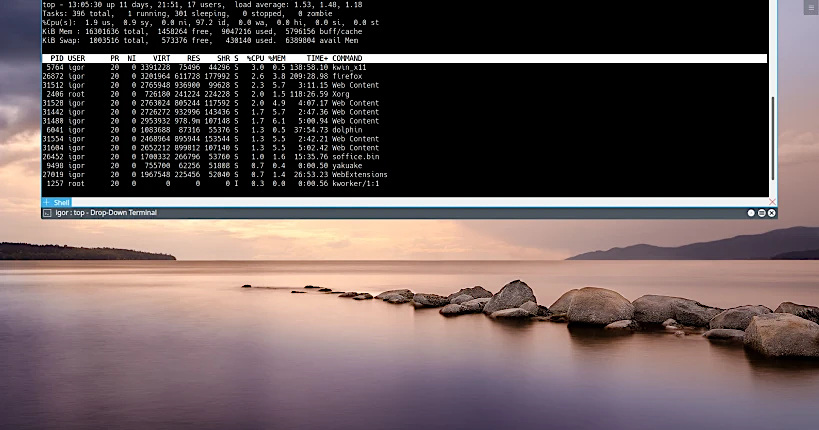The image size is (819, 430).
Task: Add a new session with the plus icon
Action: (x=46, y=202)
